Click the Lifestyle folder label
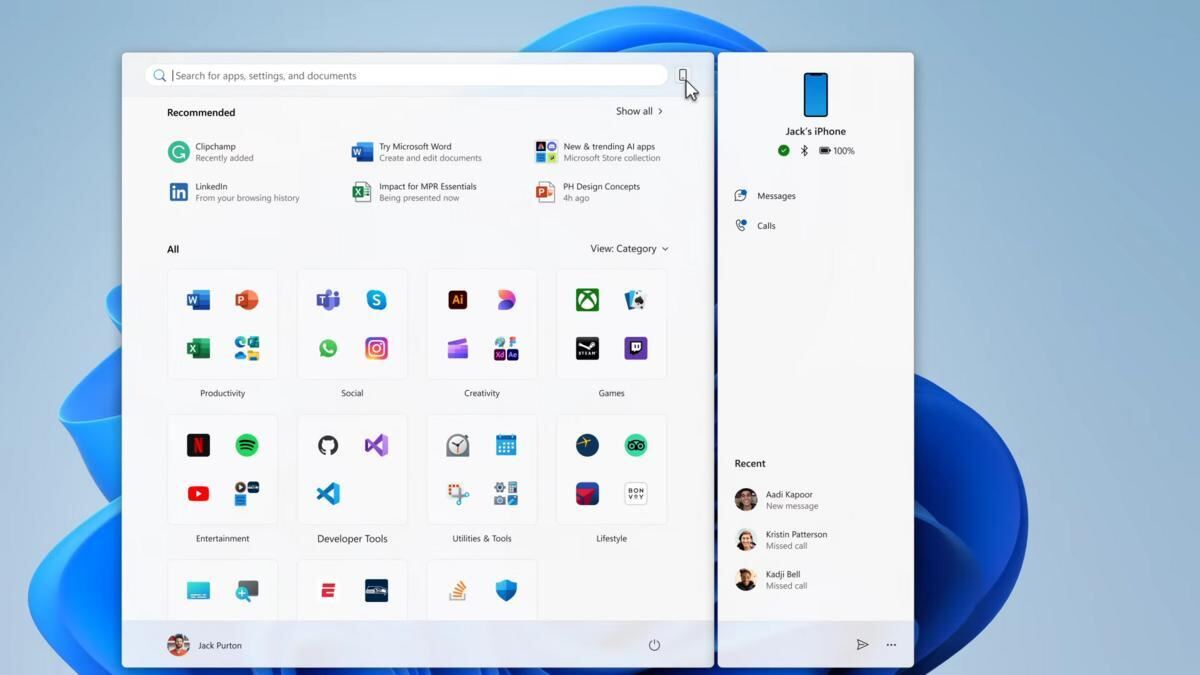This screenshot has height=675, width=1200. (611, 539)
